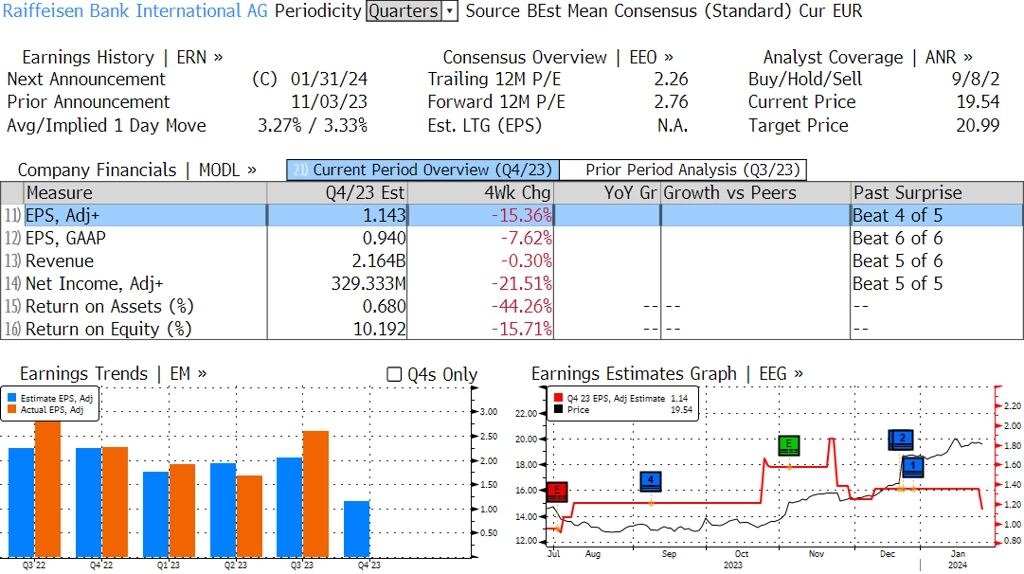Viewport: 1024px width, 574px height.
Task: Select the Net Income, Adj+ row
Action: (x=511, y=284)
